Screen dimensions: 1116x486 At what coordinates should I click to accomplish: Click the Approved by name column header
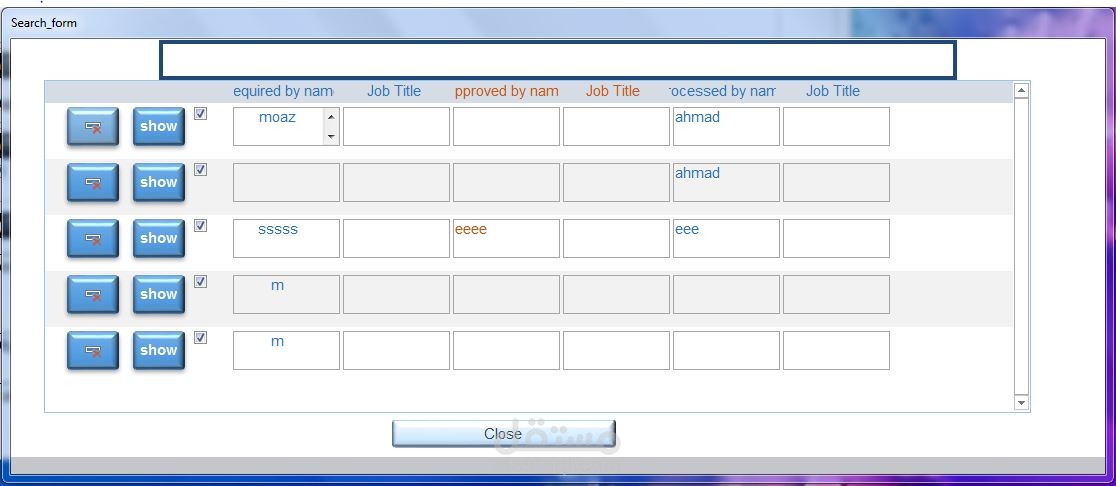[507, 91]
